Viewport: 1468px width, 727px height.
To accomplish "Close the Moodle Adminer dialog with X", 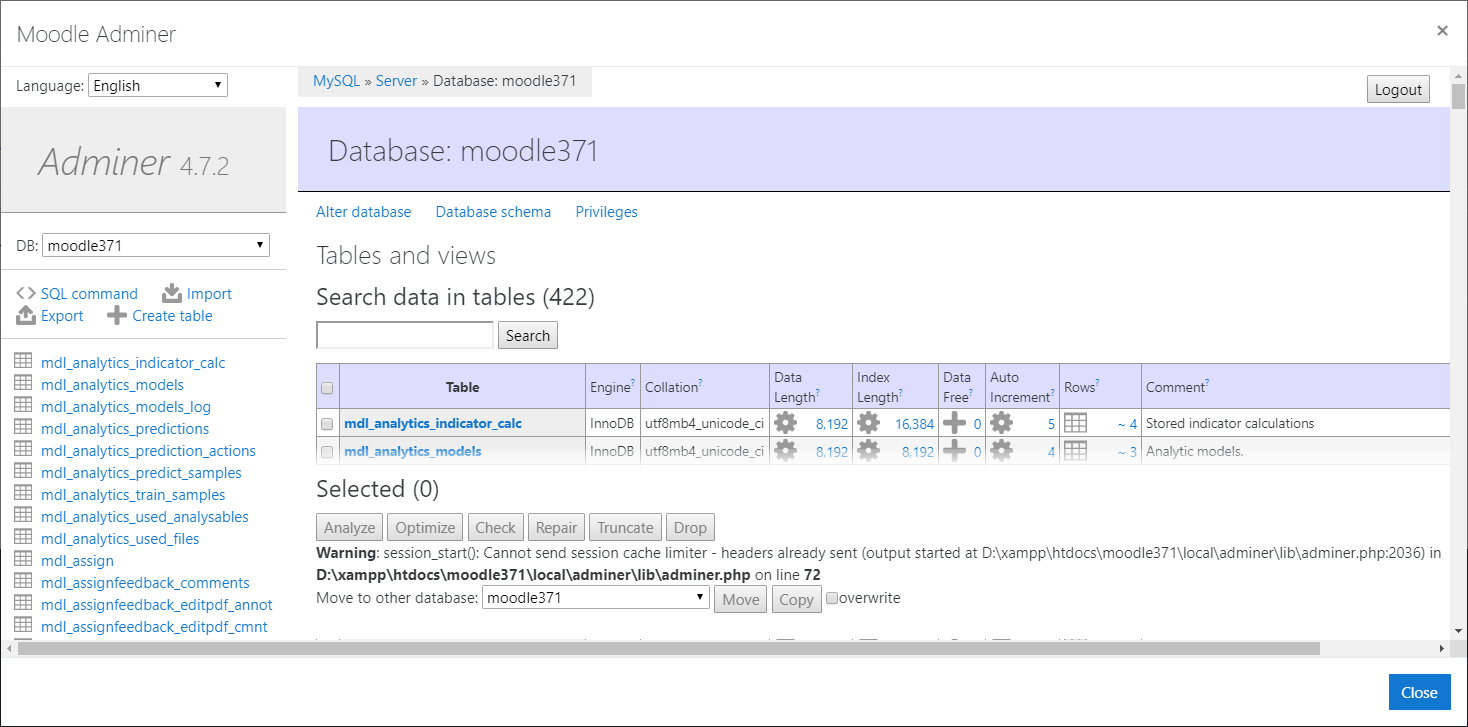I will (1442, 31).
